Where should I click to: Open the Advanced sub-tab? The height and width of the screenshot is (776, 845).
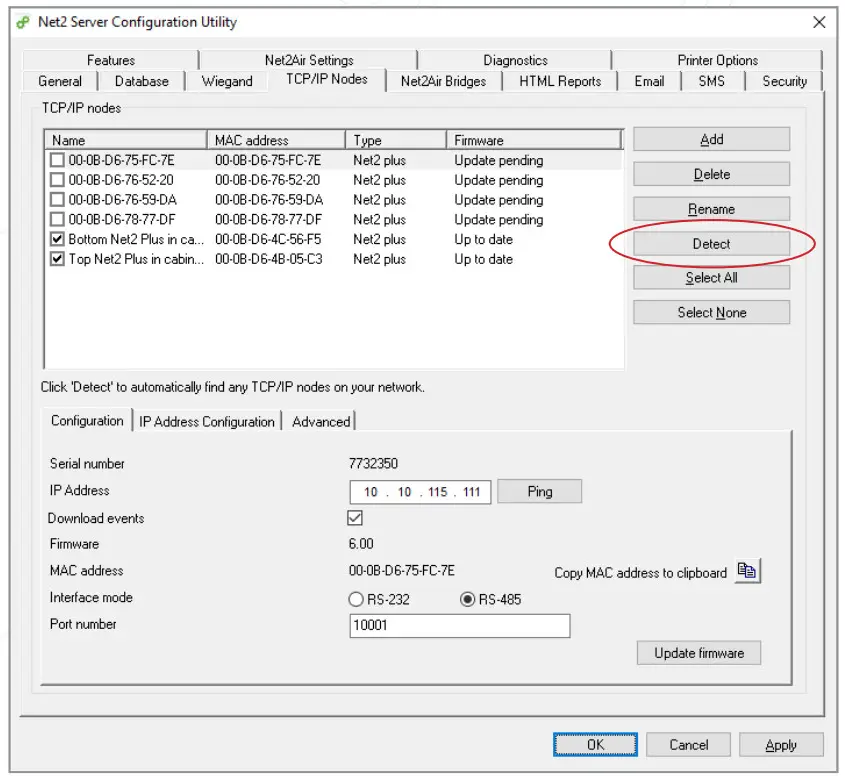click(x=321, y=421)
